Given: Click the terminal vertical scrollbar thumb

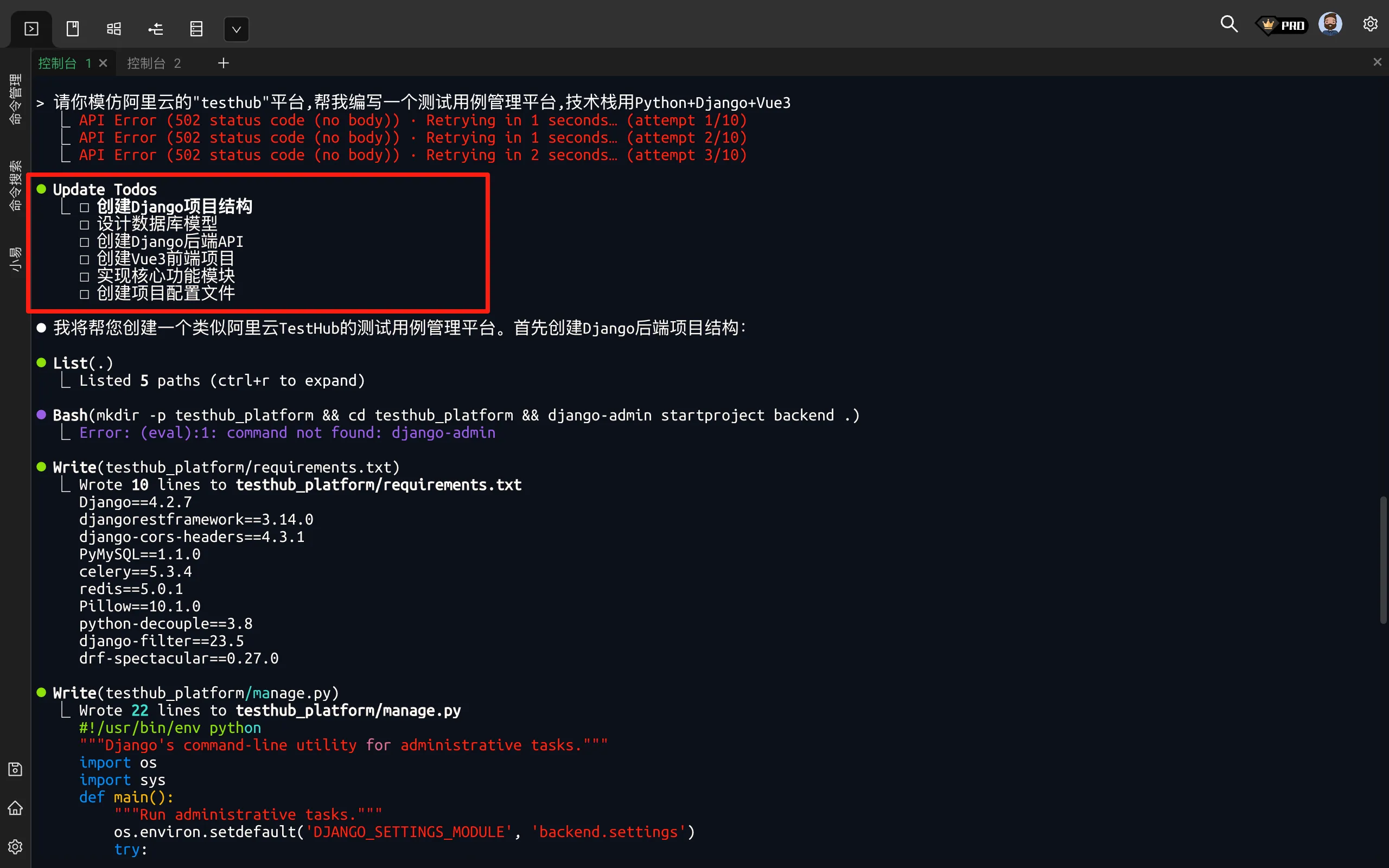Looking at the screenshot, I should pos(1382,560).
